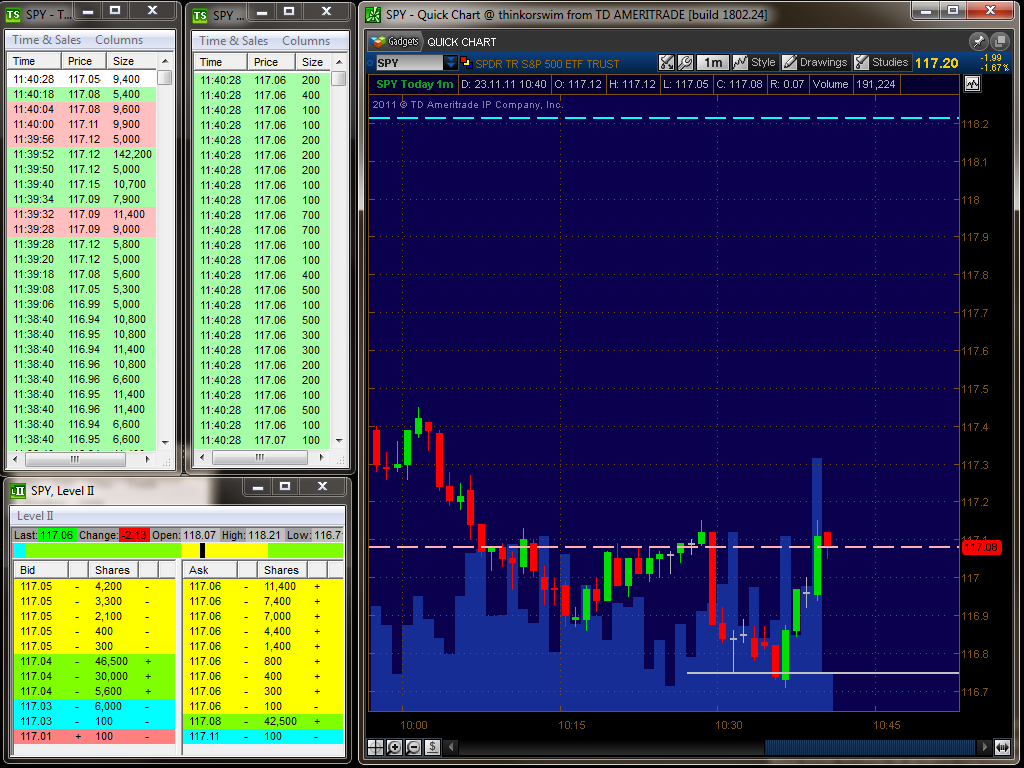Viewport: 1024px width, 768px height.
Task: Select bid 117.04 with 46,500 shares
Action: coord(95,662)
